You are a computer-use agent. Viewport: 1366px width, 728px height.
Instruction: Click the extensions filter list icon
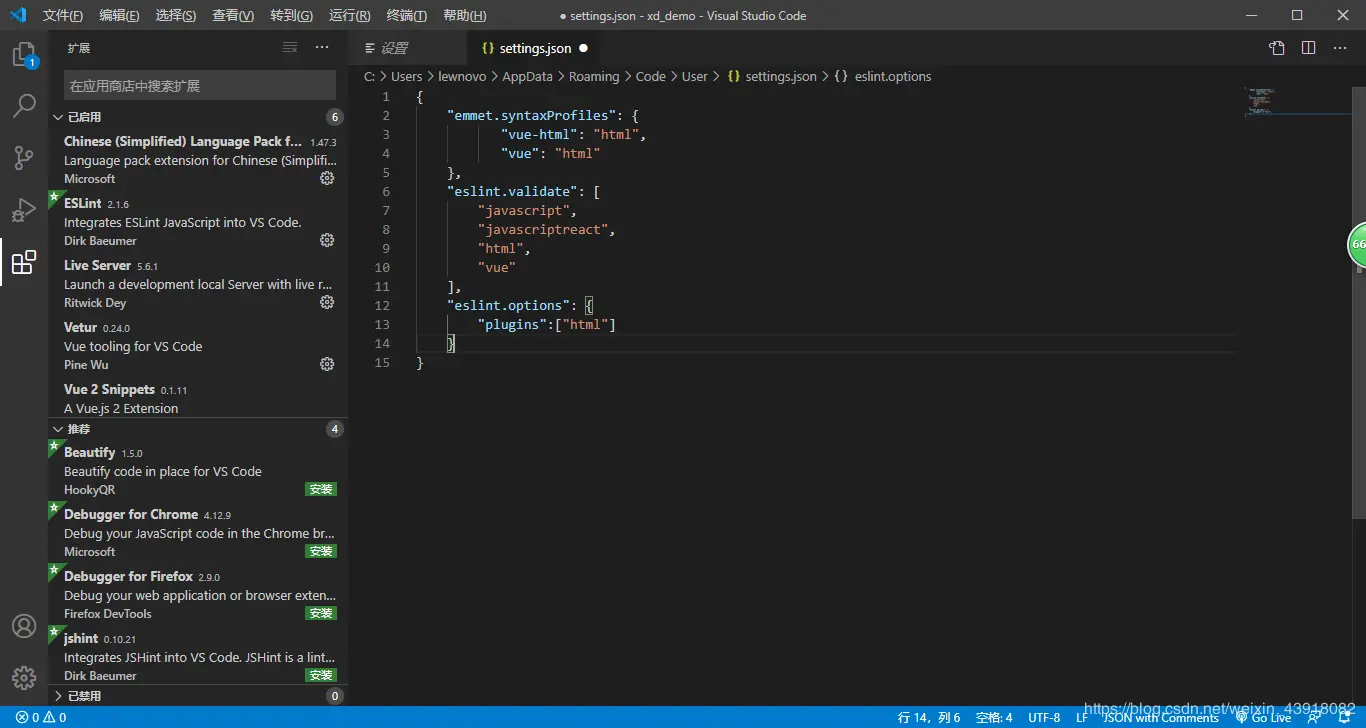(290, 48)
